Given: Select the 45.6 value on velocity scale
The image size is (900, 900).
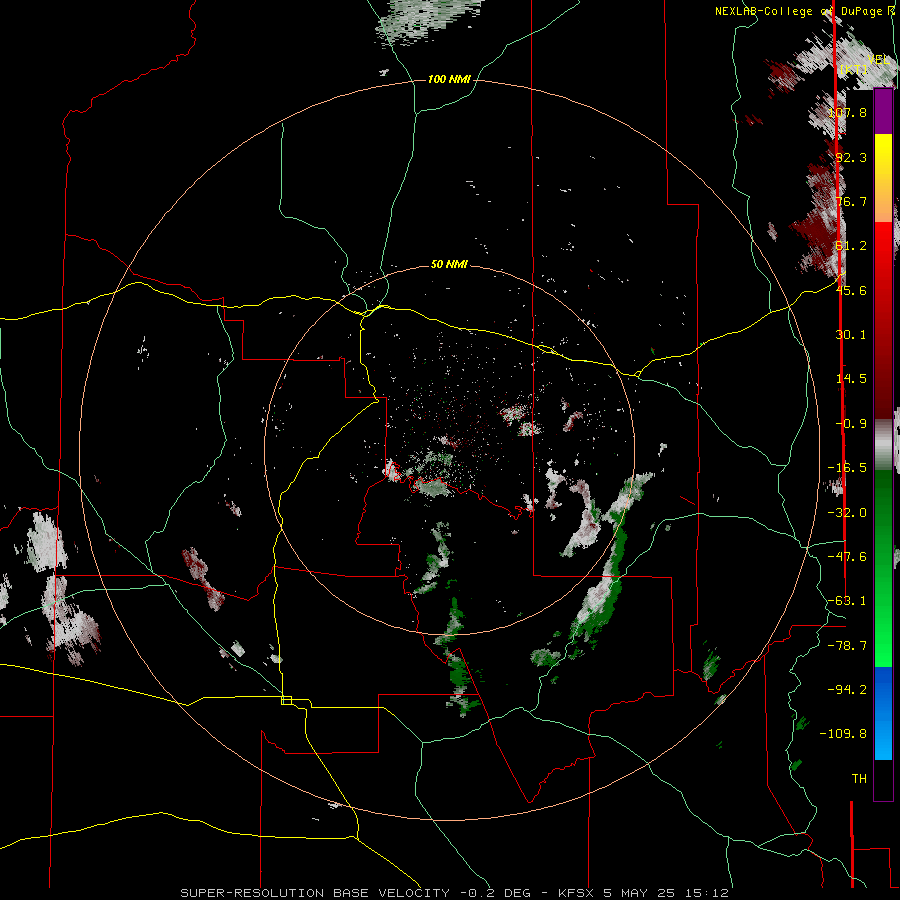Looking at the screenshot, I should click(x=851, y=290).
